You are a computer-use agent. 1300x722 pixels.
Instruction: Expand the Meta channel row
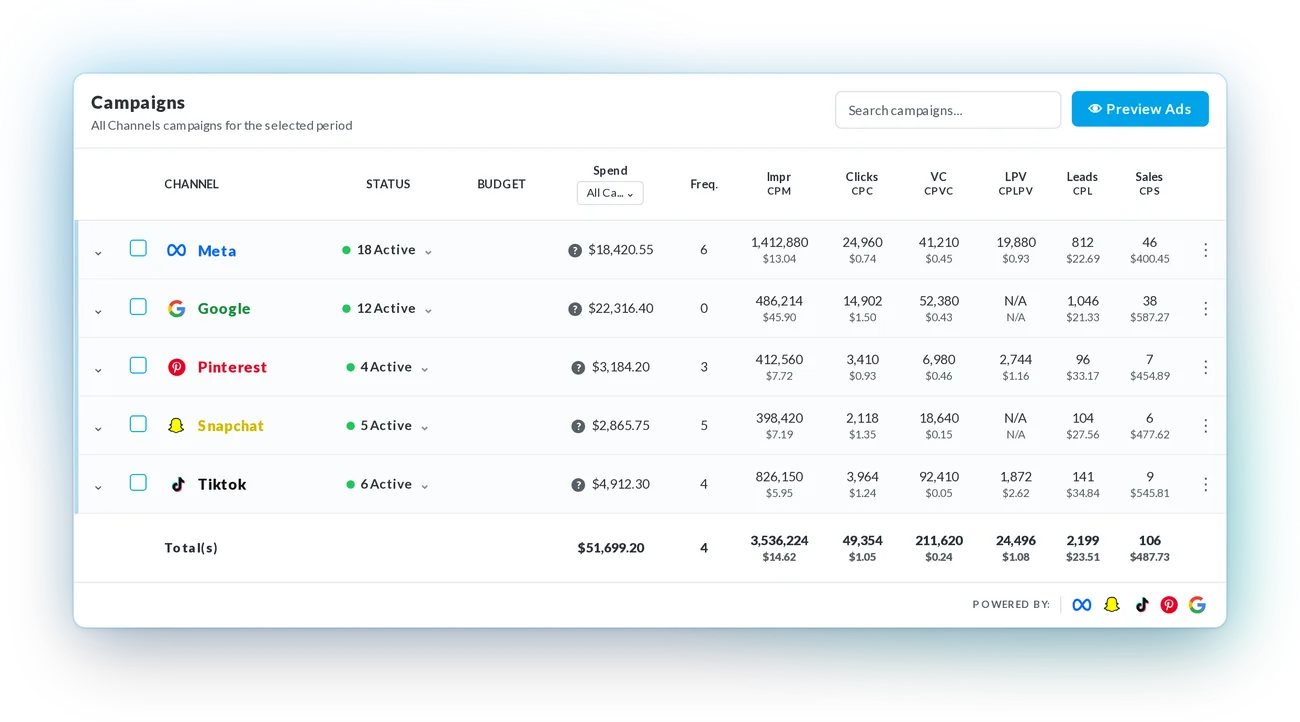pos(98,253)
